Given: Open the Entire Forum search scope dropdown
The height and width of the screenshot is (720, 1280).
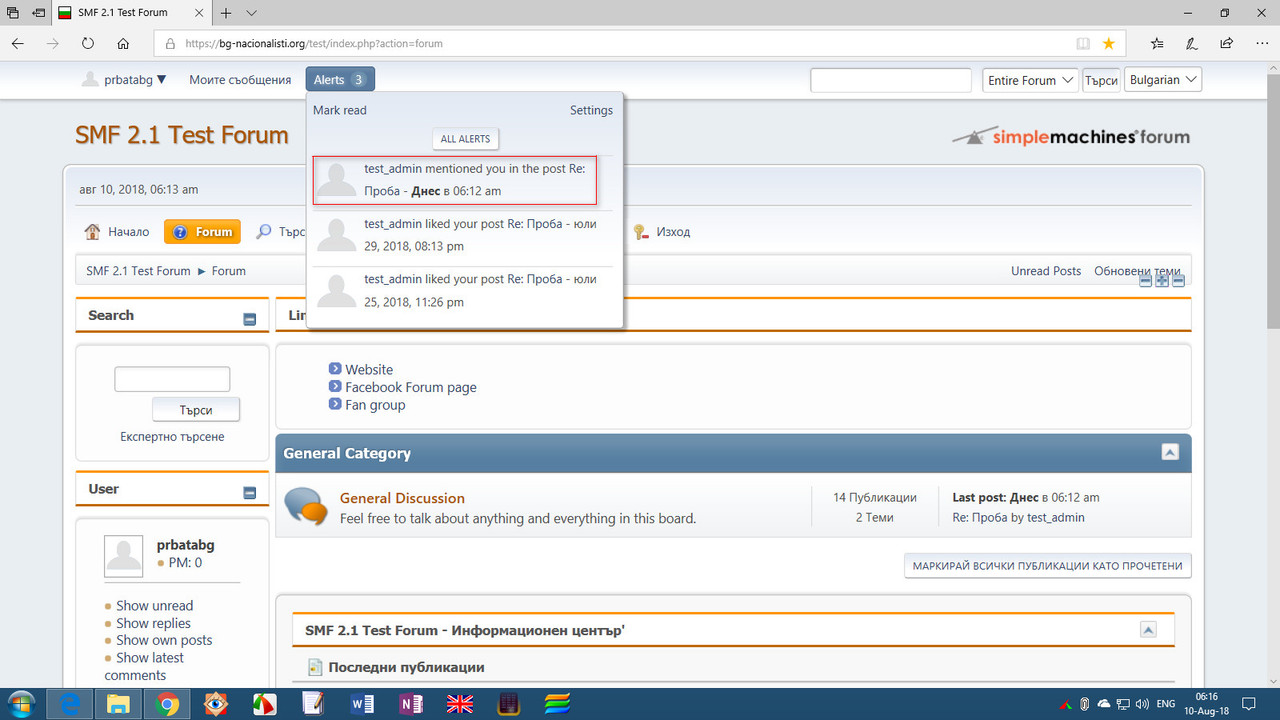Looking at the screenshot, I should click(1029, 80).
